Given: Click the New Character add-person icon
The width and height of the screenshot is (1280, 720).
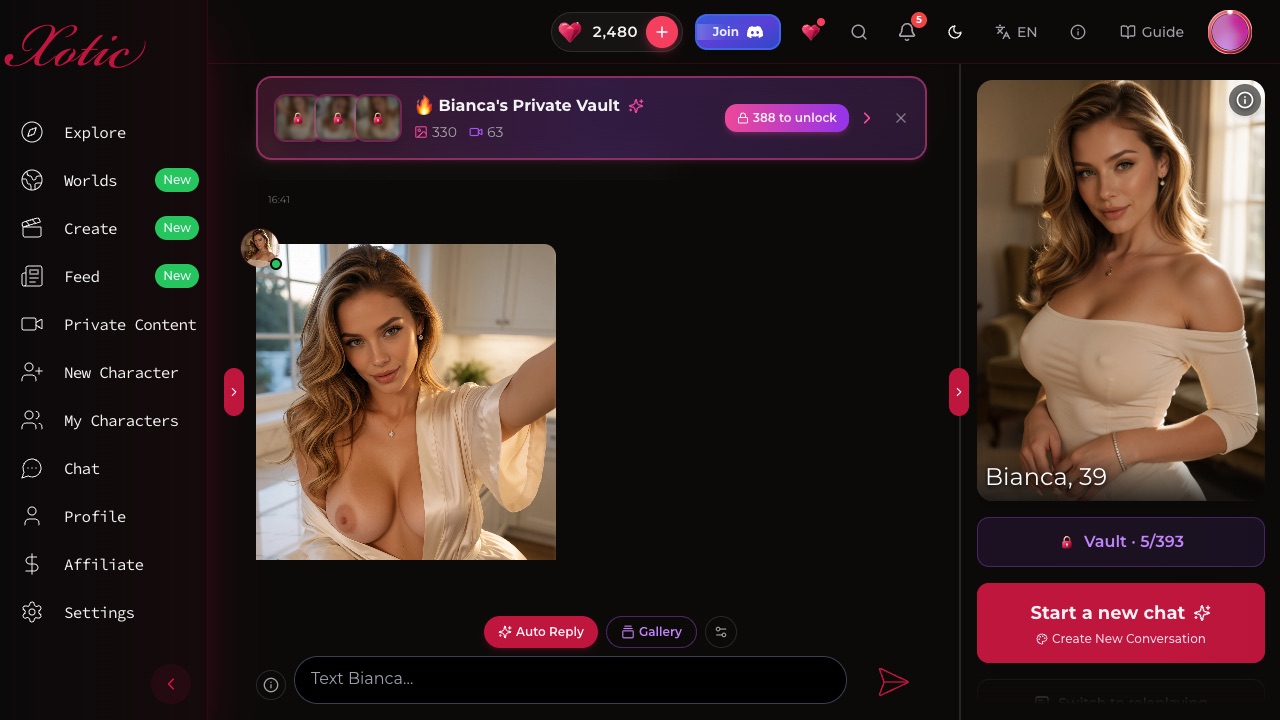Looking at the screenshot, I should [x=32, y=373].
